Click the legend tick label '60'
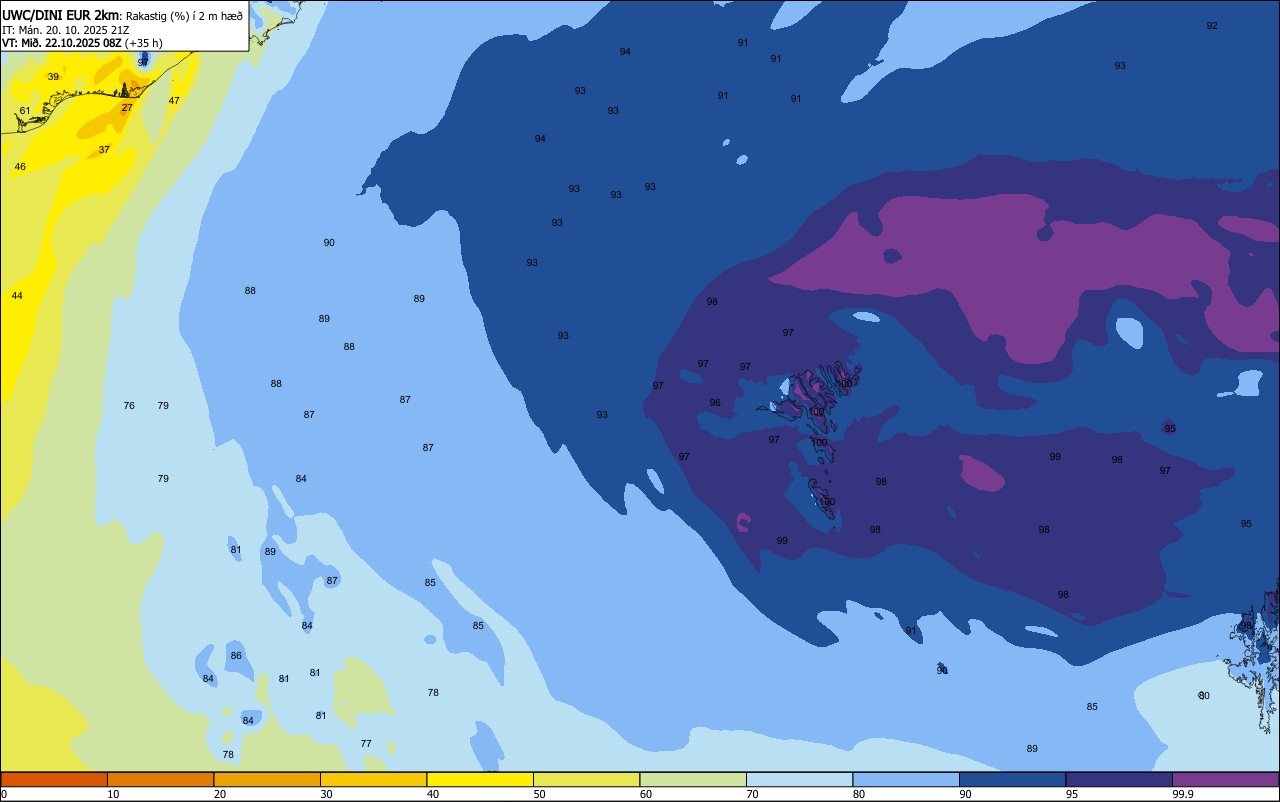Screen dimensions: 1280x802 pos(646,794)
